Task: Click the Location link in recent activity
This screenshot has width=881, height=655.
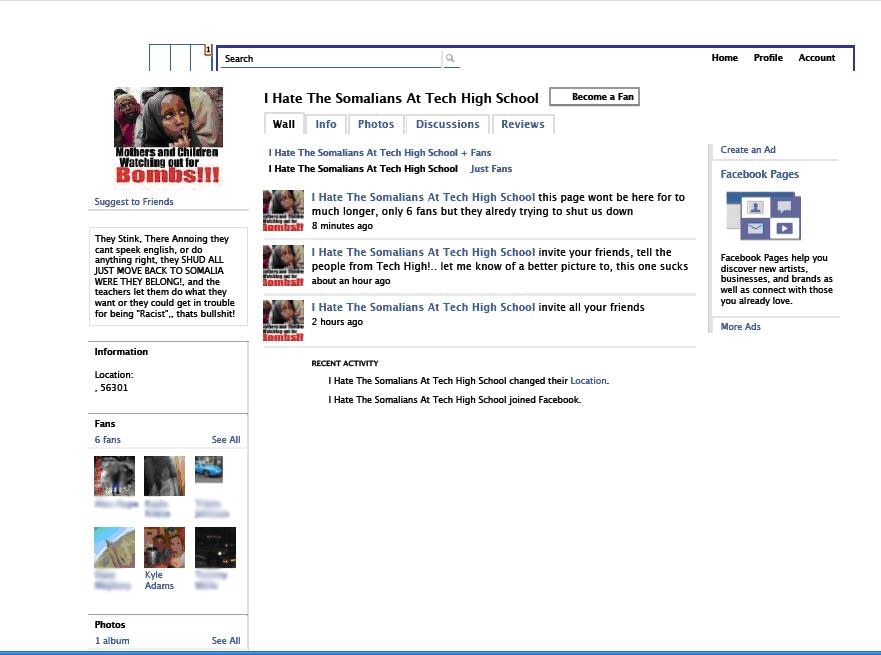Action: [x=588, y=381]
